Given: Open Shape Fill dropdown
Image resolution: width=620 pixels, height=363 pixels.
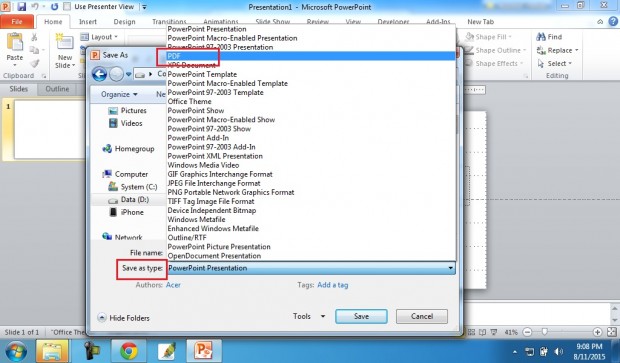Looking at the screenshot, I should pyautogui.click(x=489, y=37).
